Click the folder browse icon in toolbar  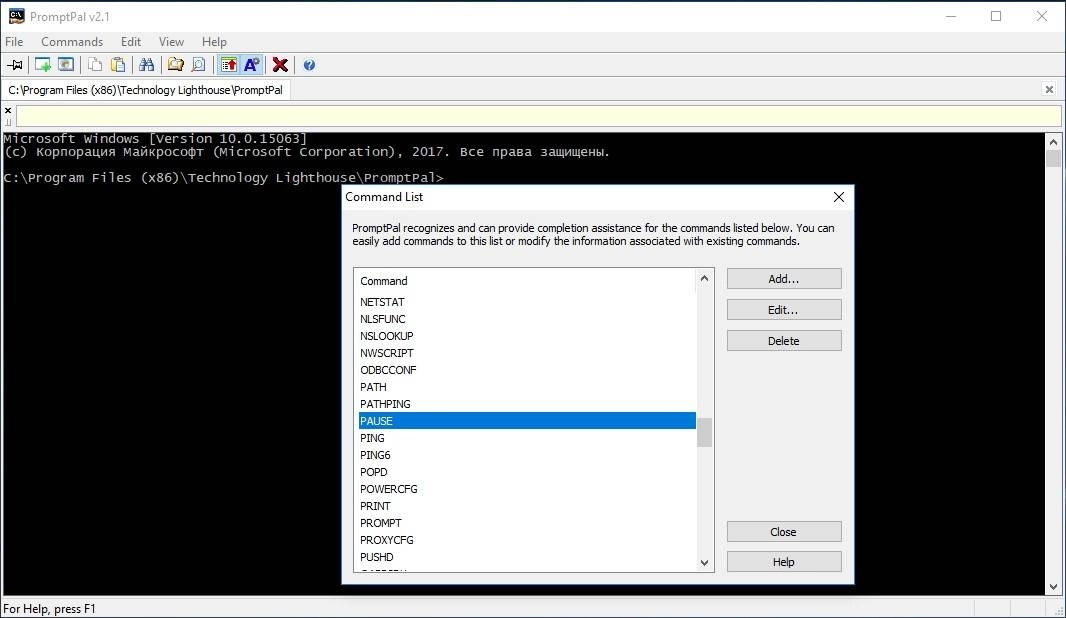[175, 65]
